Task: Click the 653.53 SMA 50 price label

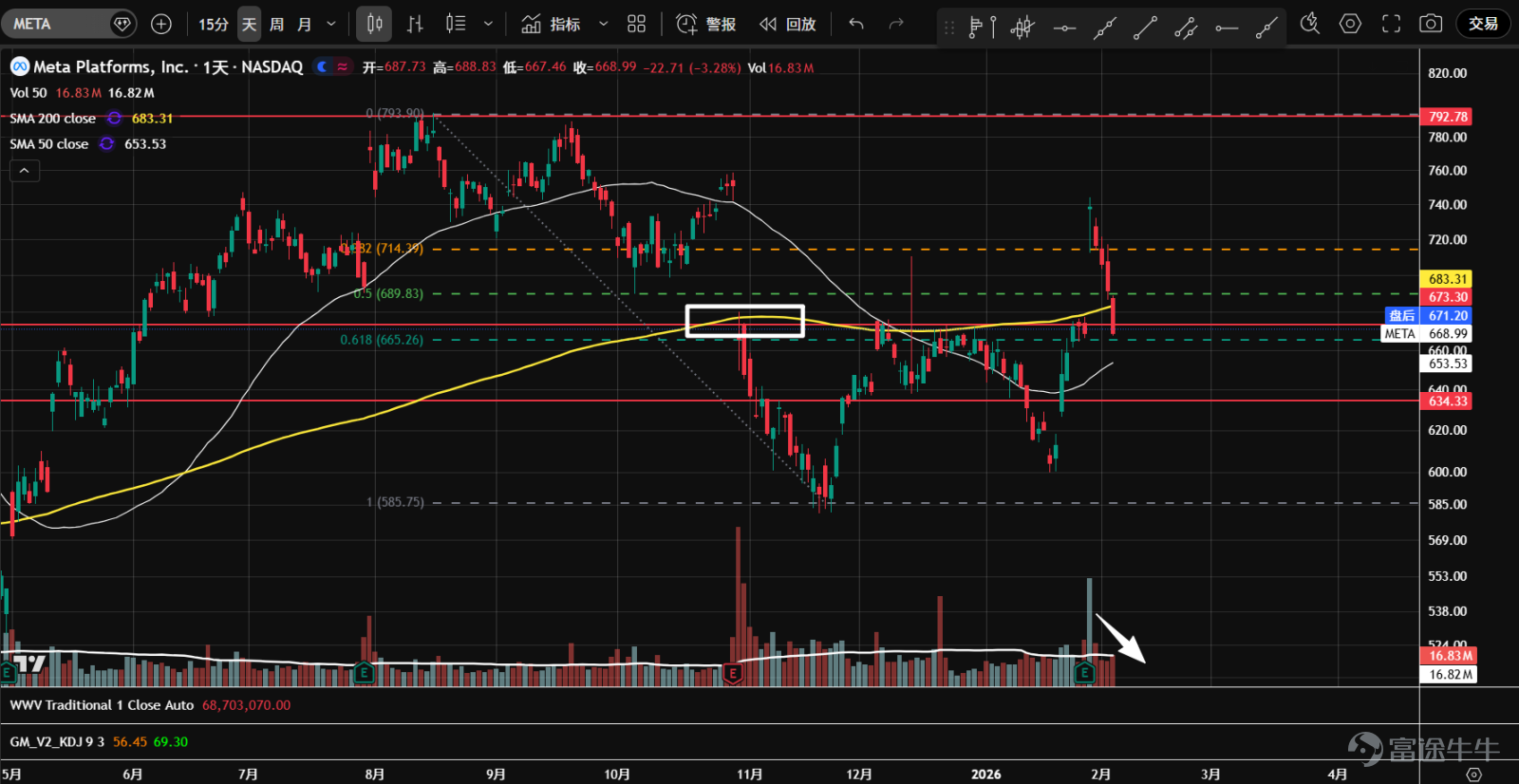Action: coord(1447,364)
